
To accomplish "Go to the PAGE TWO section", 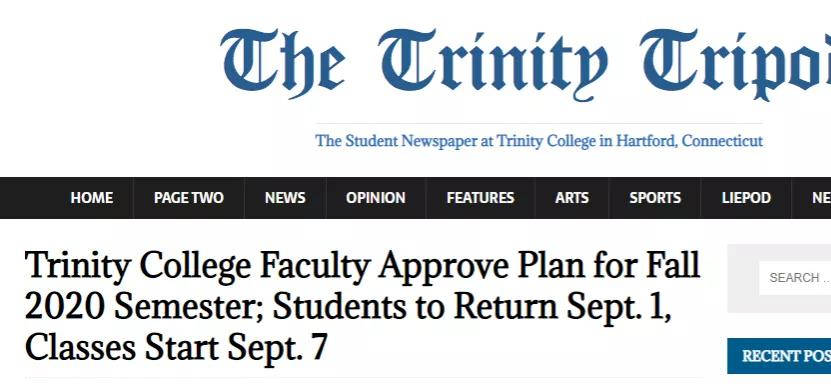I will 189,198.
